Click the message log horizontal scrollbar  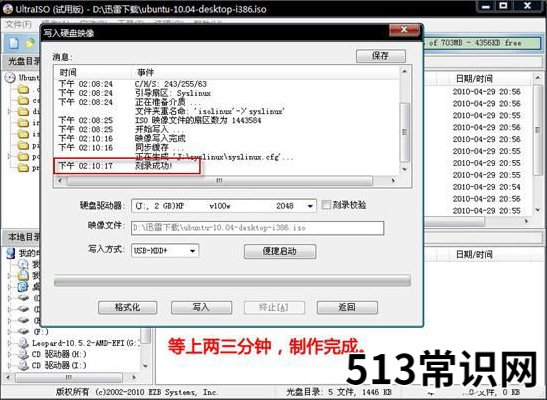(226, 181)
